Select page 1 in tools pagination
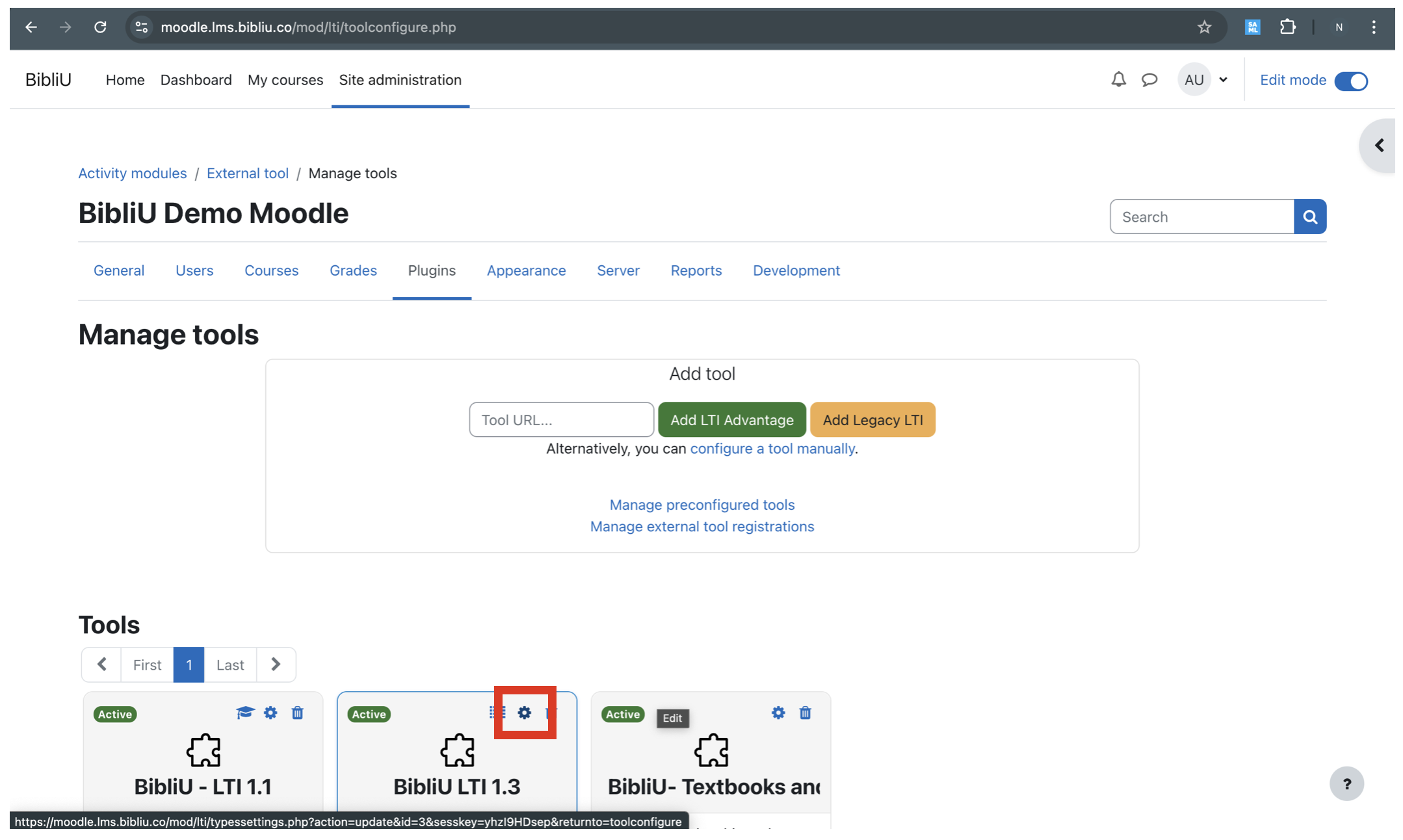Image resolution: width=1403 pixels, height=840 pixels. coord(189,664)
